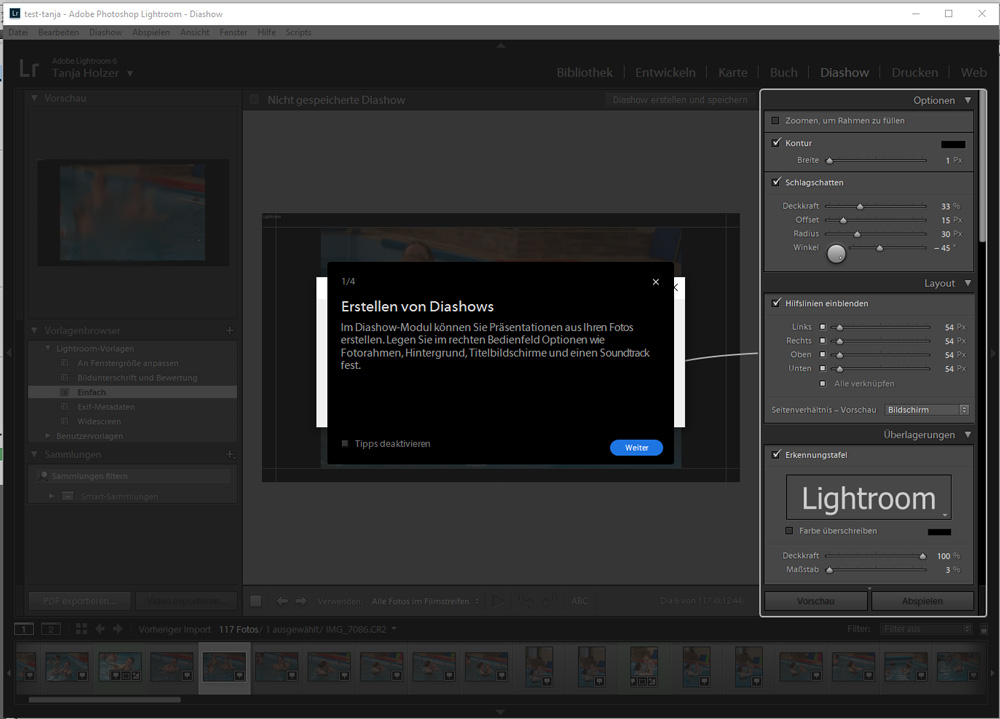Click the Maßstab slider
This screenshot has width=1000, height=719.
point(876,570)
